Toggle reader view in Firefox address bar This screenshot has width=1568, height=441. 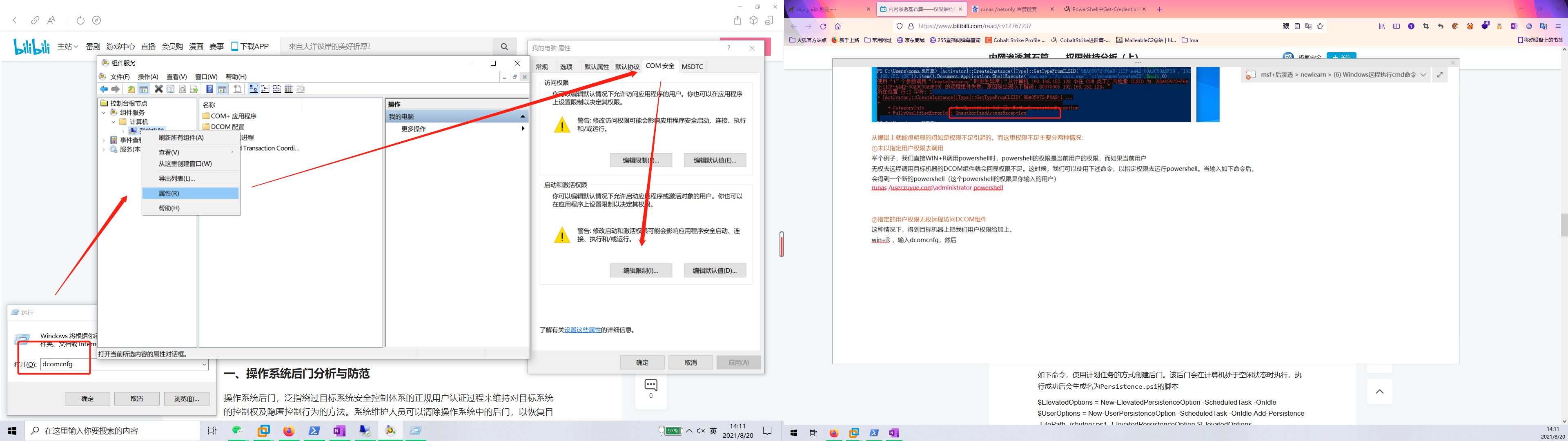click(x=1297, y=26)
